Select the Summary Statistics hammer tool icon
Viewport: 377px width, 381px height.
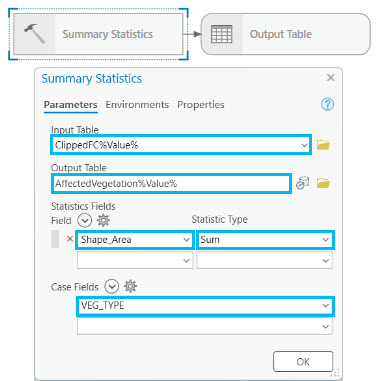pos(34,34)
